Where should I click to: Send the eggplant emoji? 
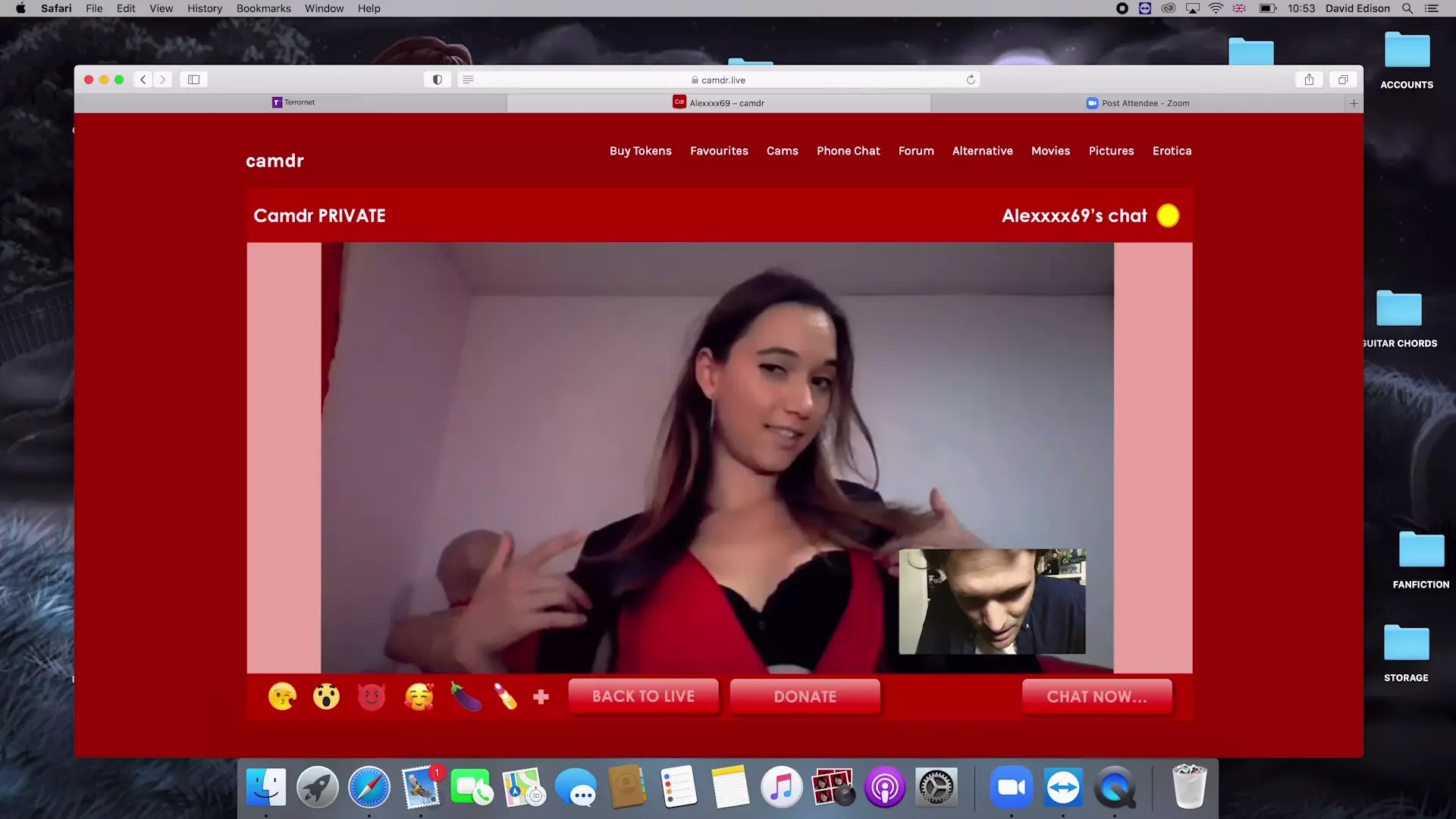466,696
